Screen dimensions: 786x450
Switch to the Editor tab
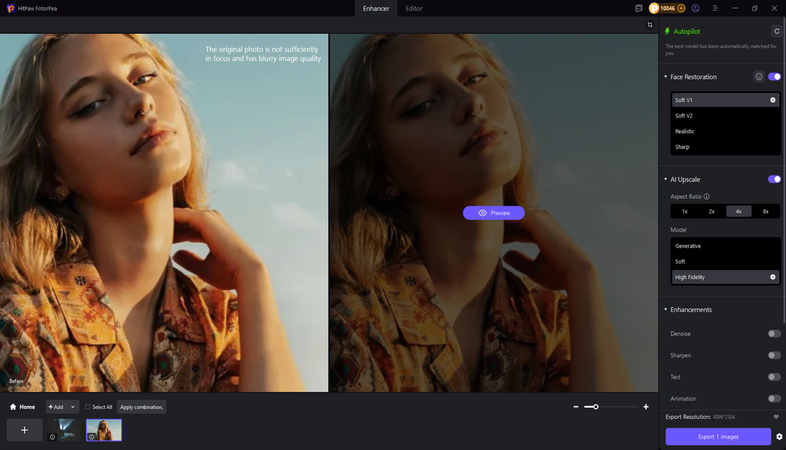pyautogui.click(x=414, y=9)
